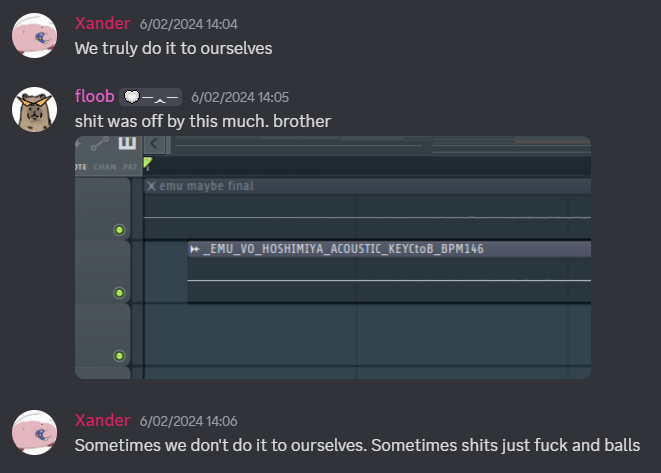Click the piano roll icon in FL Studio
Image resolution: width=661 pixels, height=473 pixels.
(x=127, y=143)
